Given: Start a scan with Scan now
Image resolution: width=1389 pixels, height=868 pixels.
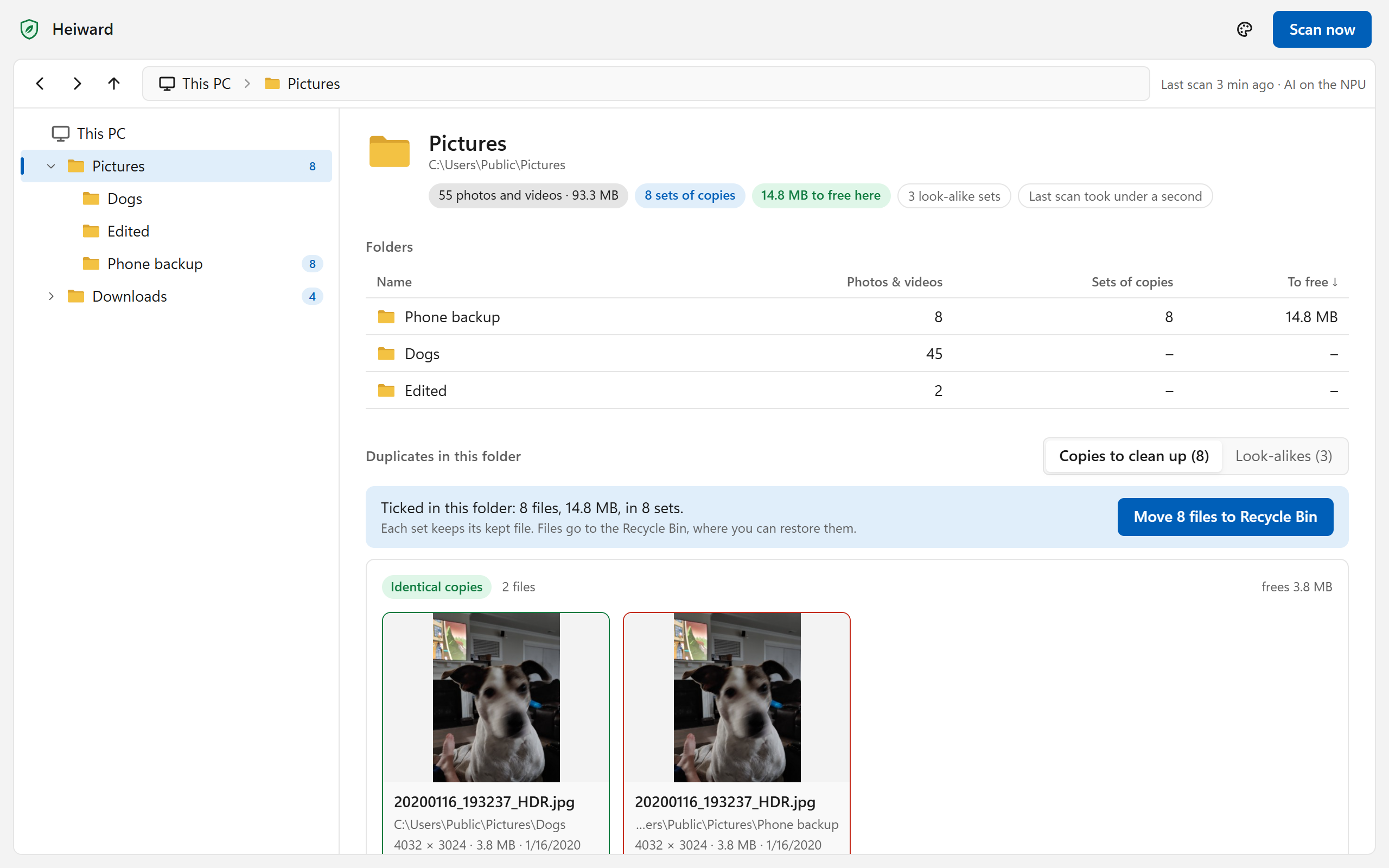Looking at the screenshot, I should 1321,29.
